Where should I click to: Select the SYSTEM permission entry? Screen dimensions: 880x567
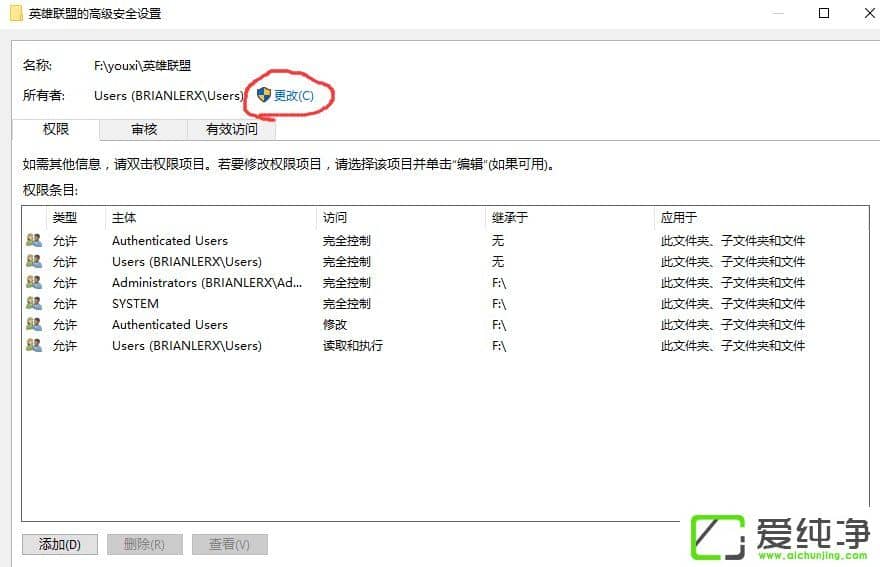[135, 303]
